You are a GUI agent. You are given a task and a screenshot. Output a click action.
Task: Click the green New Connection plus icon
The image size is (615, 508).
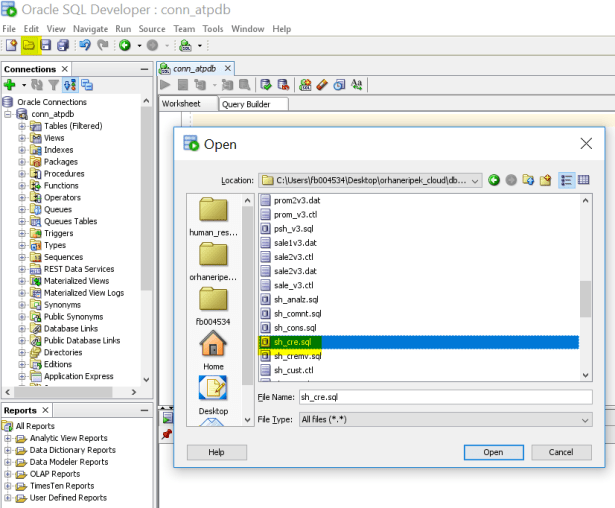click(10, 85)
